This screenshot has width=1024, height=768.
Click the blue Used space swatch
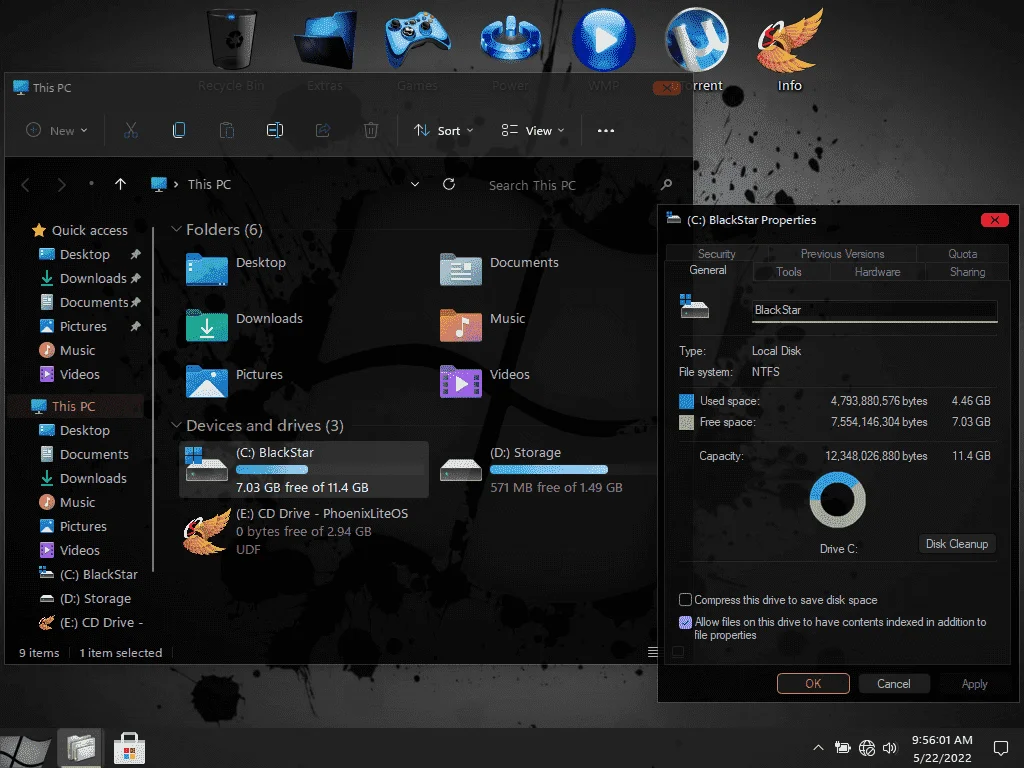(x=686, y=401)
